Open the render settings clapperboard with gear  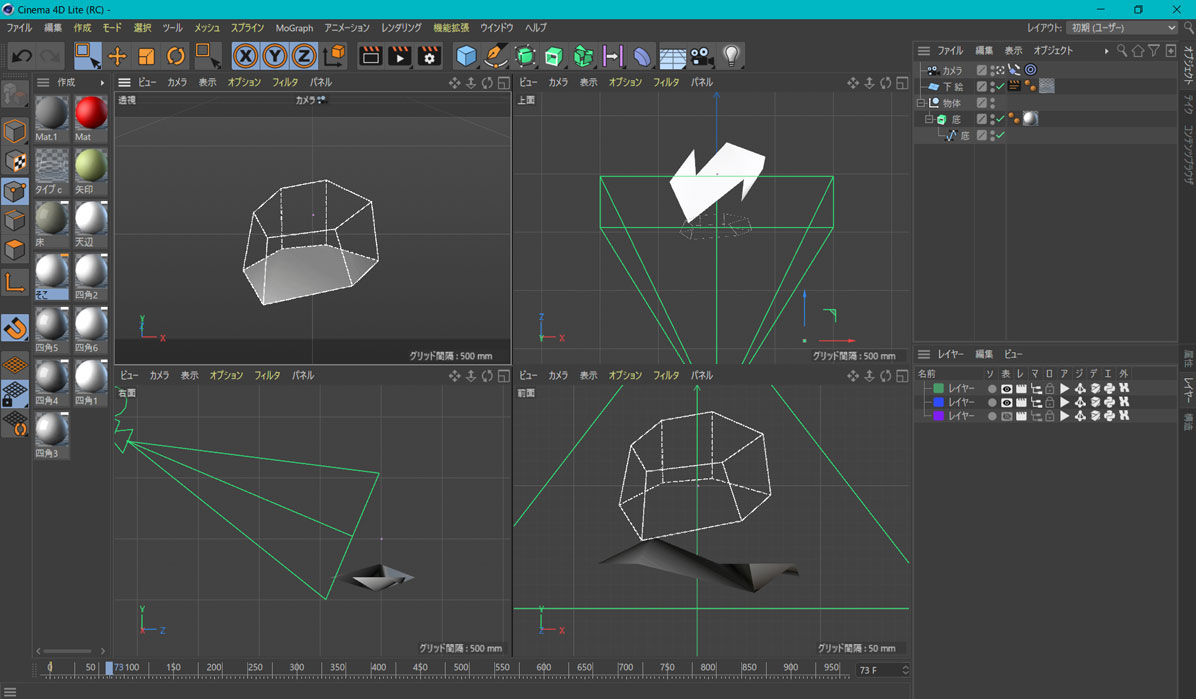[429, 56]
